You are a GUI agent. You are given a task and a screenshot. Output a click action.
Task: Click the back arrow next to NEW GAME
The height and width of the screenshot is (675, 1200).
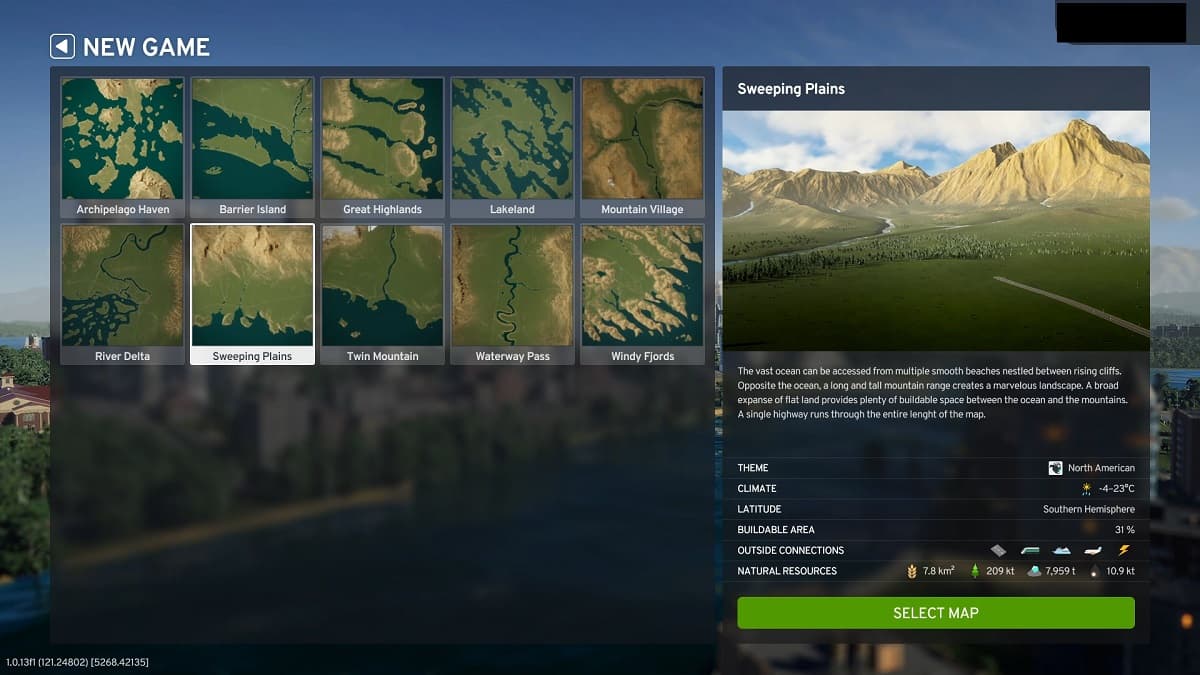pyautogui.click(x=63, y=46)
